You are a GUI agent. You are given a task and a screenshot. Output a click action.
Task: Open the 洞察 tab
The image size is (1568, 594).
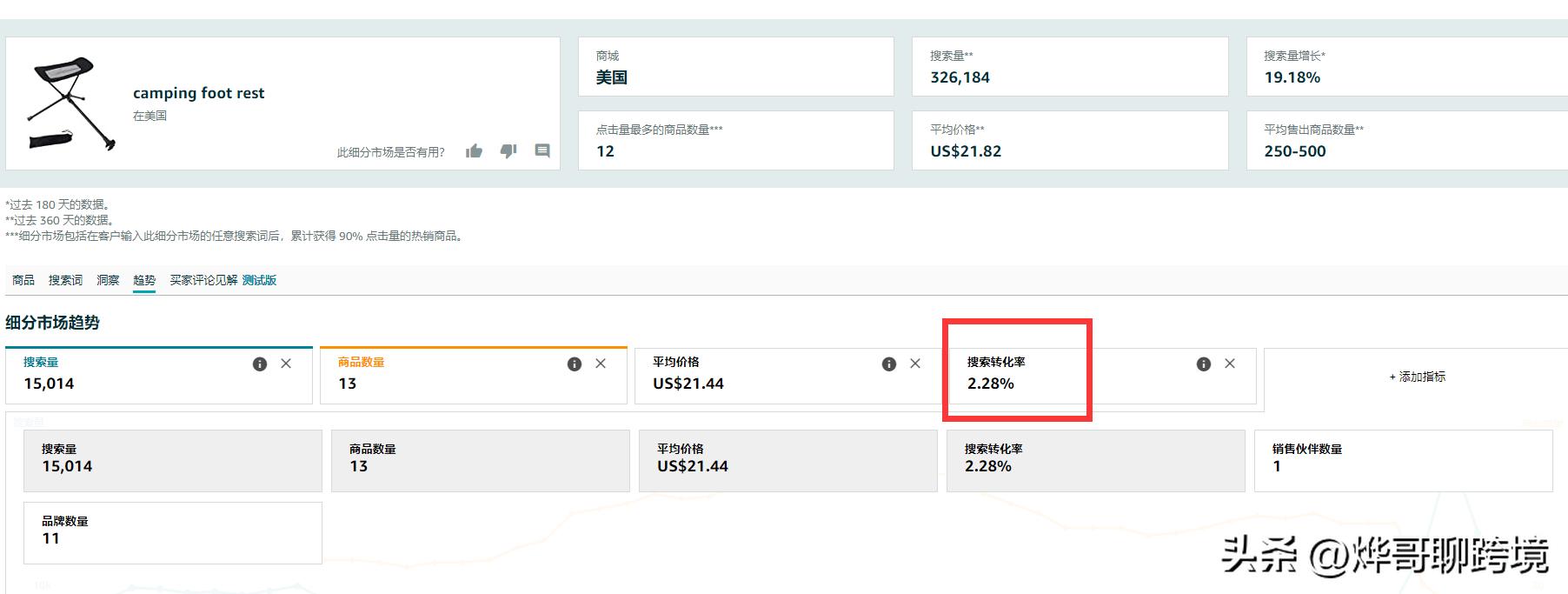(108, 280)
